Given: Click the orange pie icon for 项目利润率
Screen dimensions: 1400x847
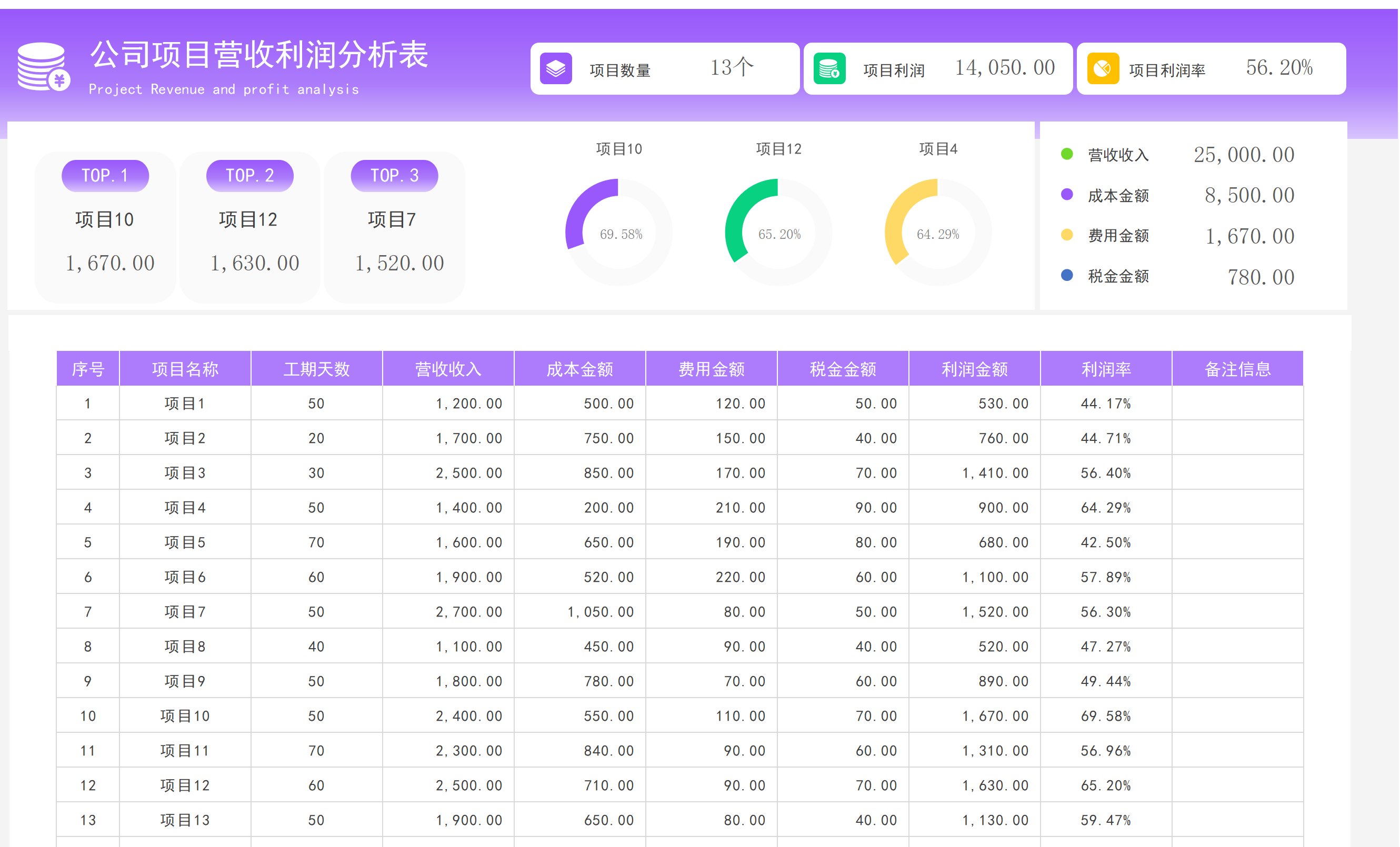Looking at the screenshot, I should (x=1102, y=69).
